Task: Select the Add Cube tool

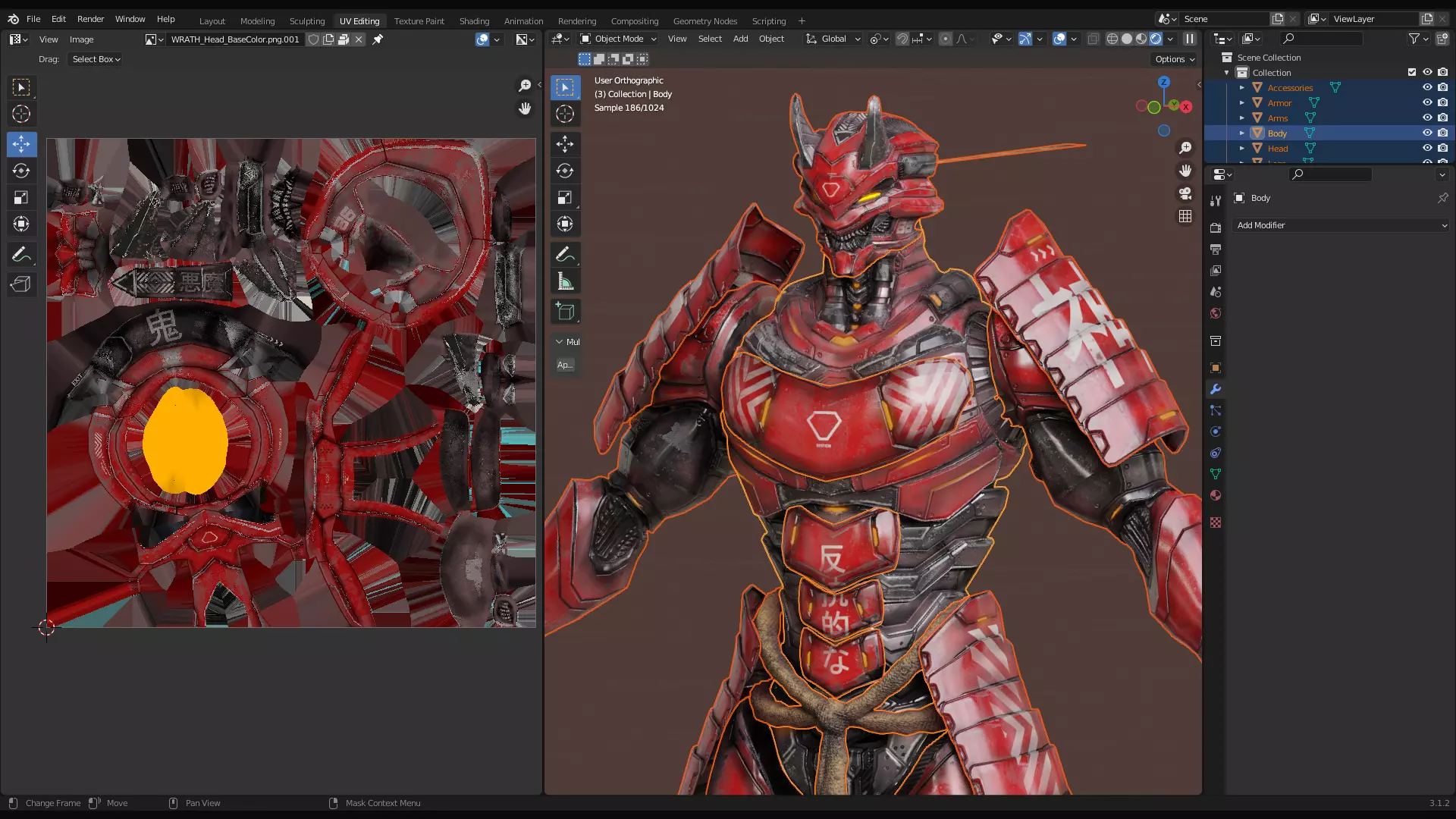Action: [565, 311]
